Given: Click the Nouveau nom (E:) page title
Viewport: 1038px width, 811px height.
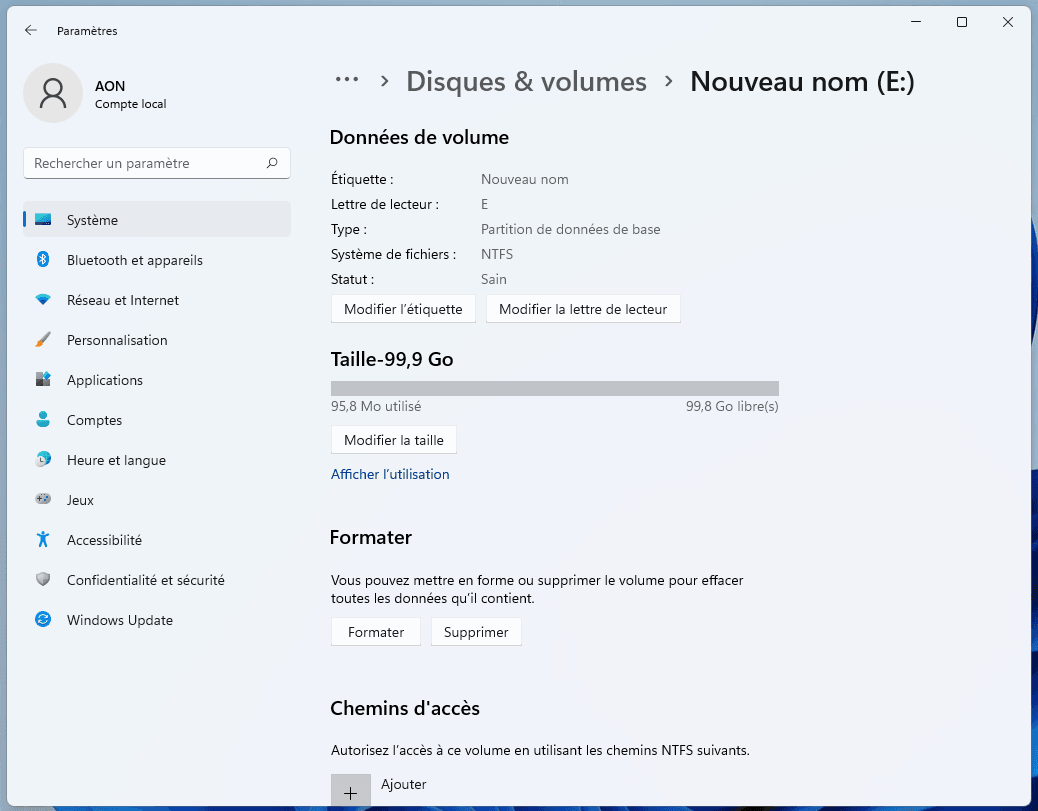Looking at the screenshot, I should pyautogui.click(x=802, y=82).
